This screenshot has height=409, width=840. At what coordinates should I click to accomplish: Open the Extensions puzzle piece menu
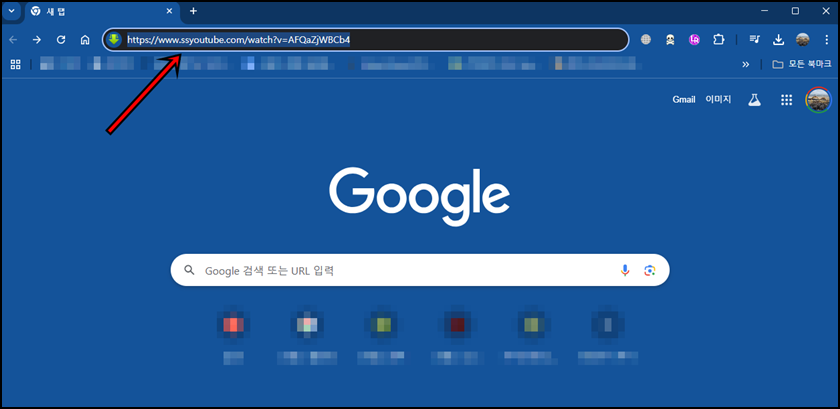point(718,39)
